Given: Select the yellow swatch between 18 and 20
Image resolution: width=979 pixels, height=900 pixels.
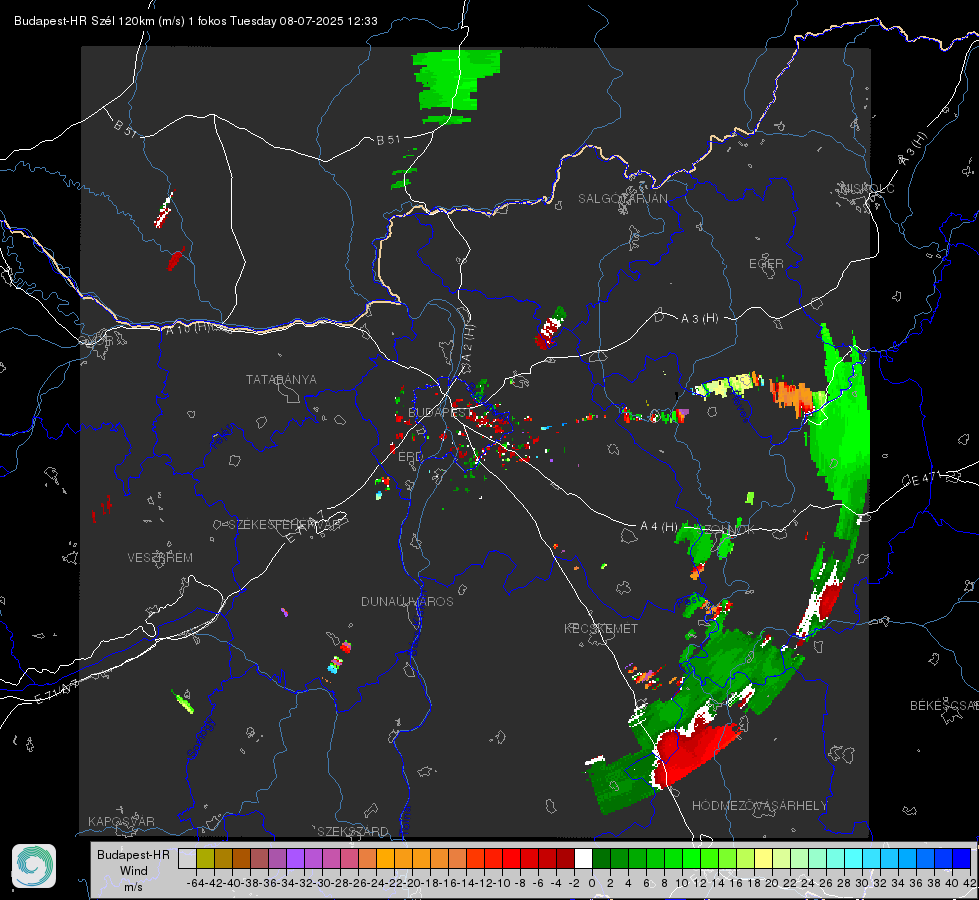Looking at the screenshot, I should point(763,858).
